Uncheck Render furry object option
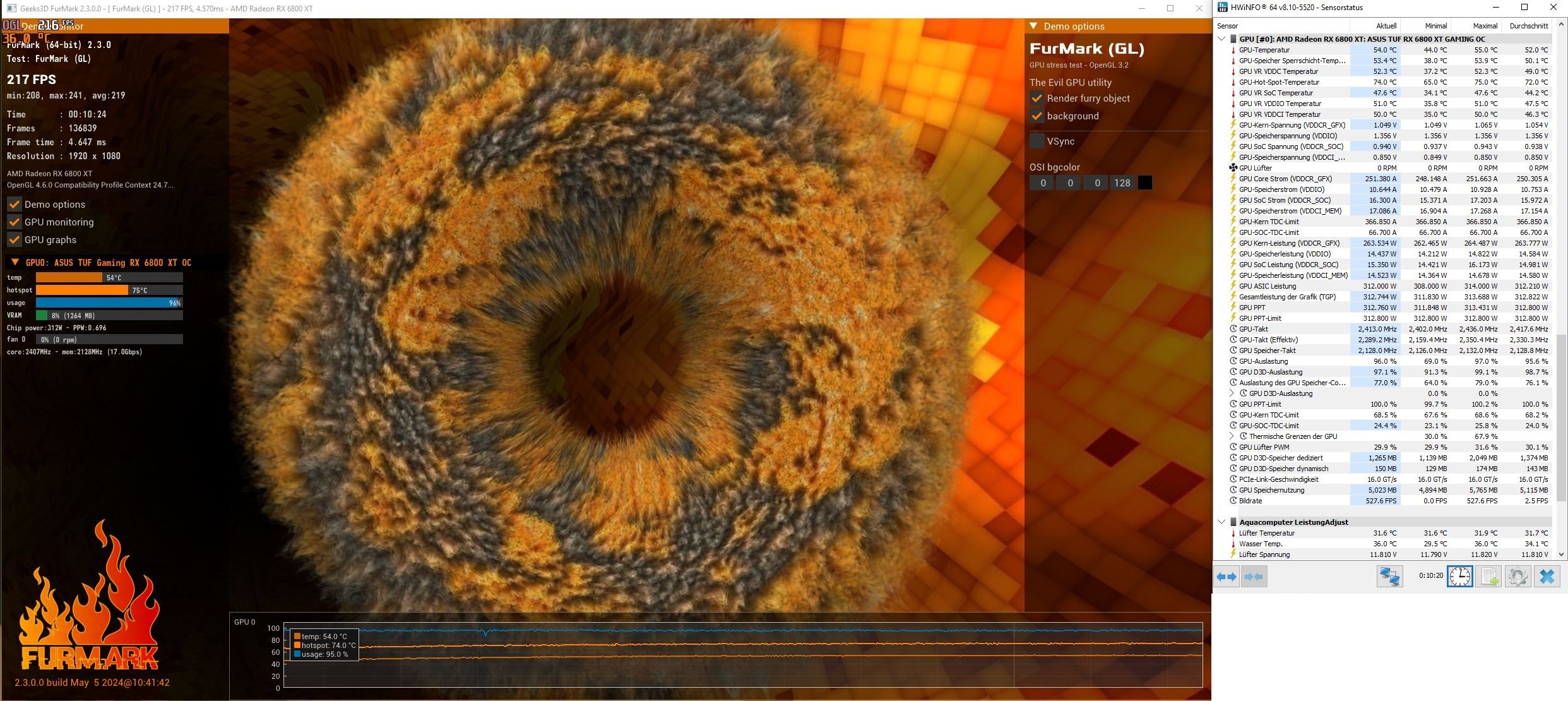Screen dimensions: 1568x701 [x=1037, y=99]
